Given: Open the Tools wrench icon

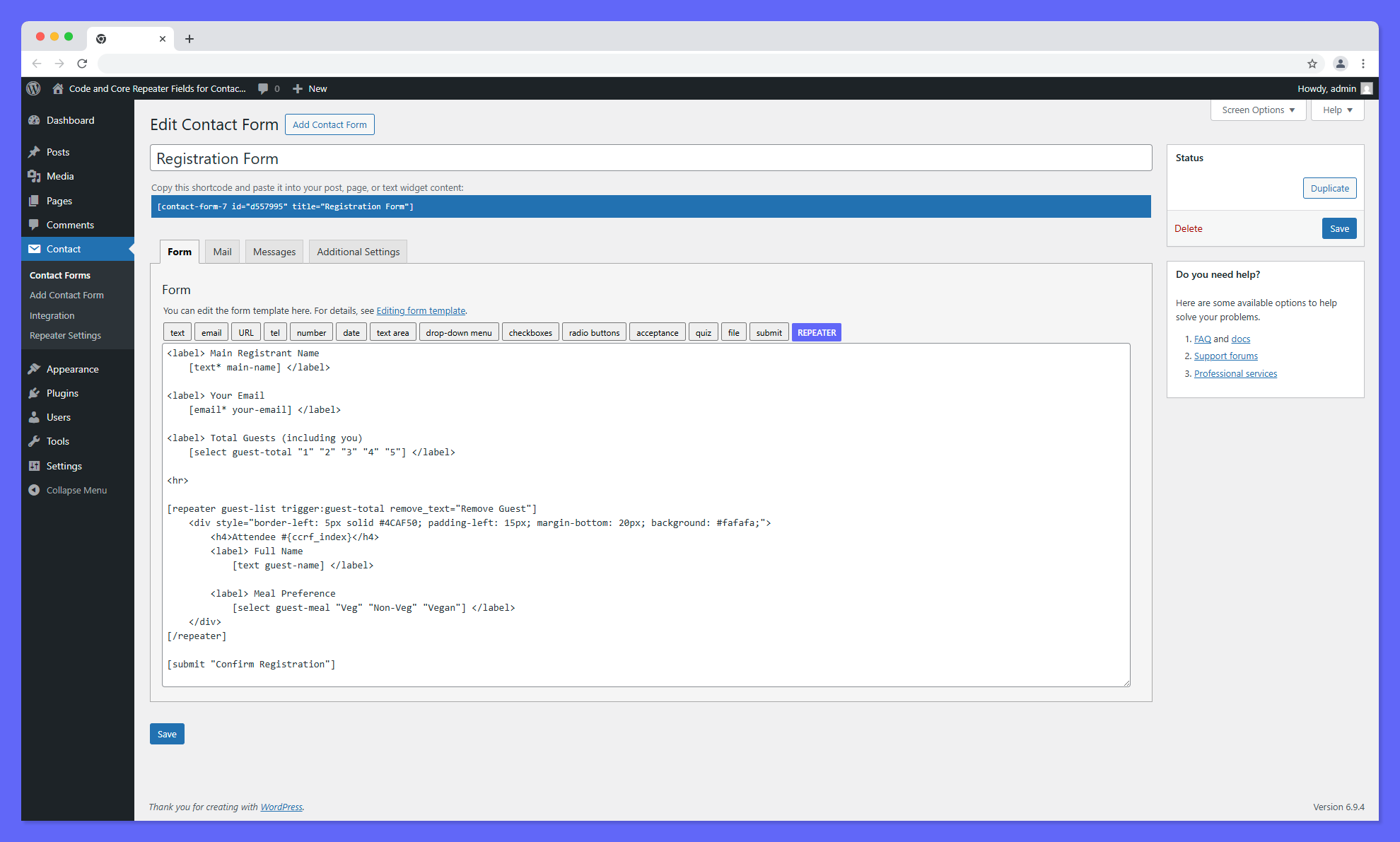Looking at the screenshot, I should [x=34, y=441].
